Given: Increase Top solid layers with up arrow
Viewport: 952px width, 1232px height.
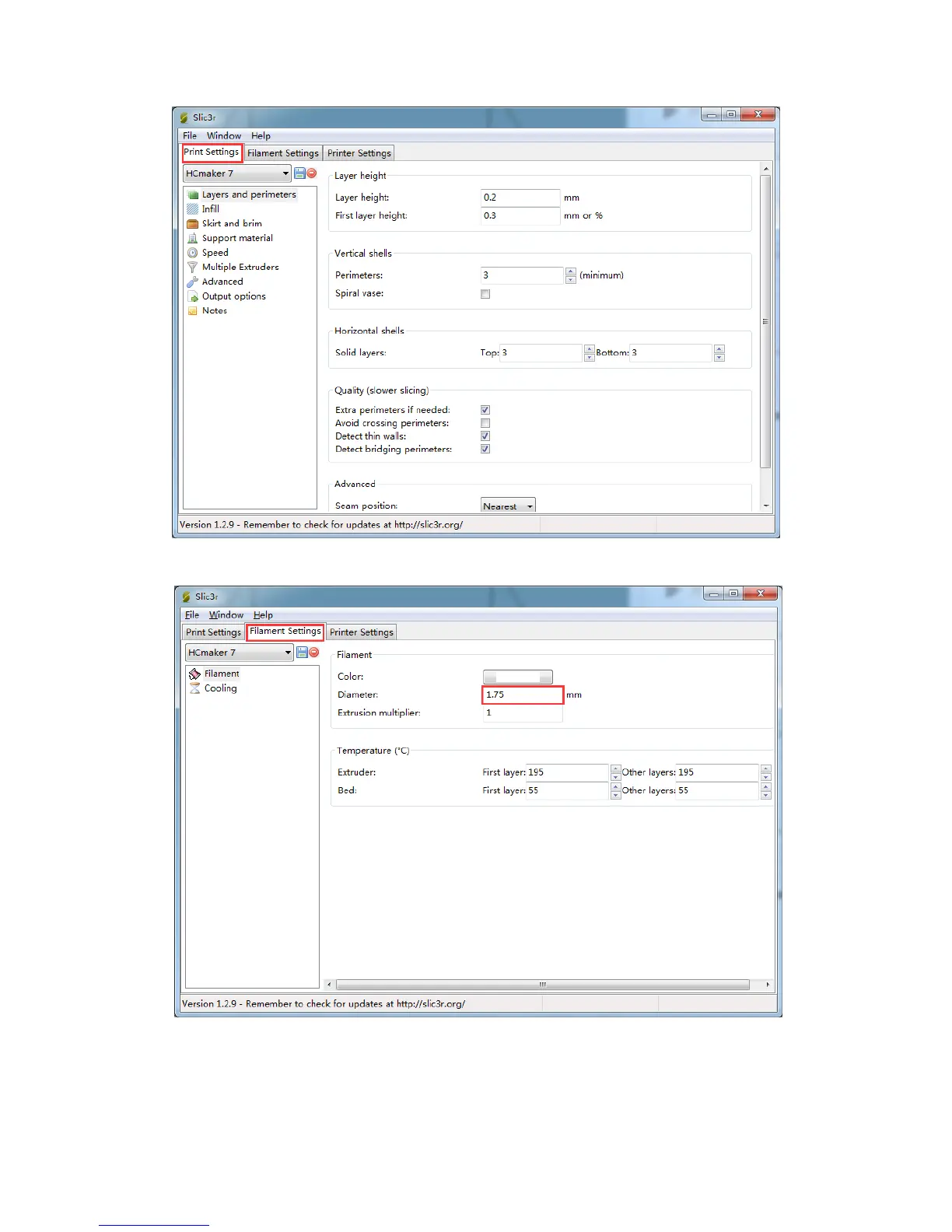Looking at the screenshot, I should [590, 349].
